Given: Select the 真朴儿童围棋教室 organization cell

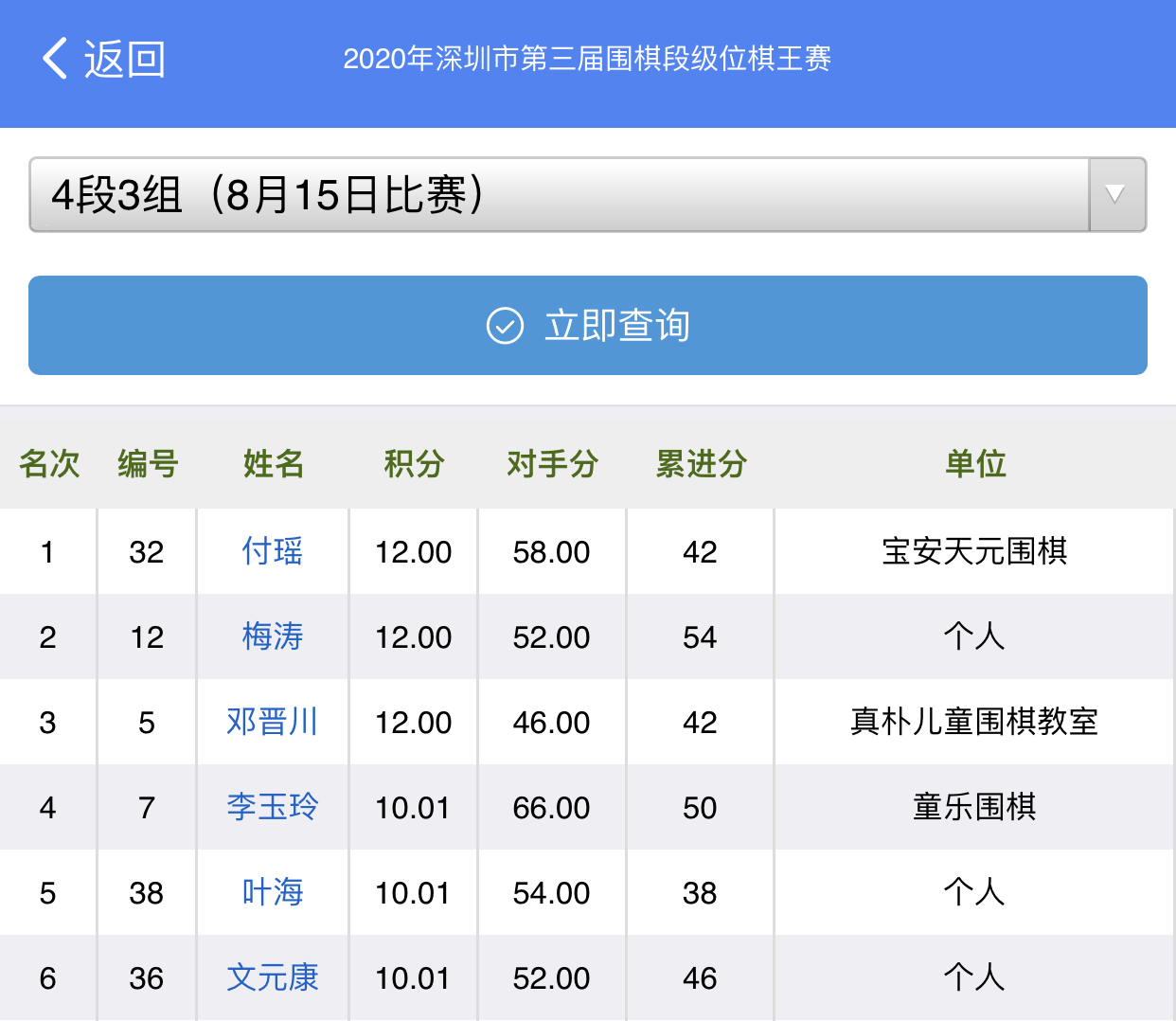Looking at the screenshot, I should pyautogui.click(x=974, y=722).
